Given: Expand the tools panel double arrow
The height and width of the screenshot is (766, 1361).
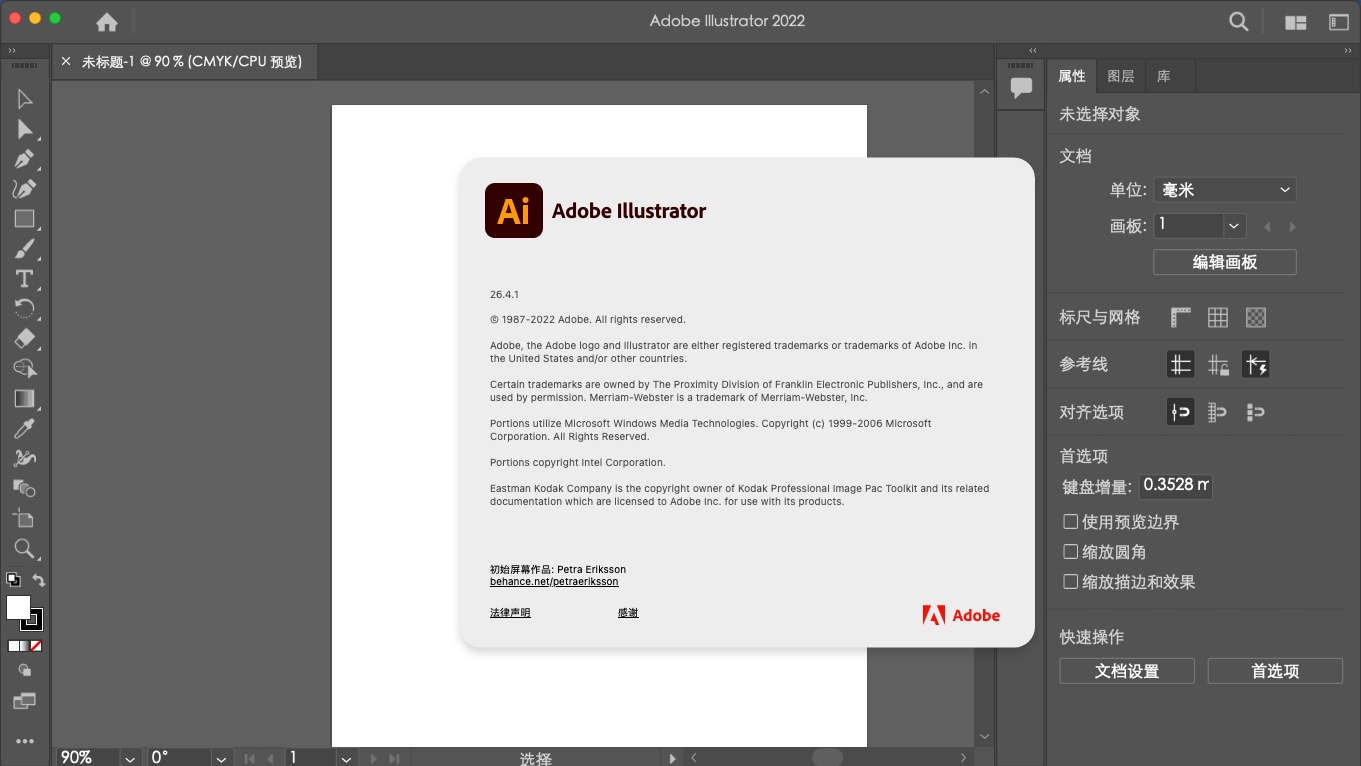Looking at the screenshot, I should pyautogui.click(x=12, y=50).
